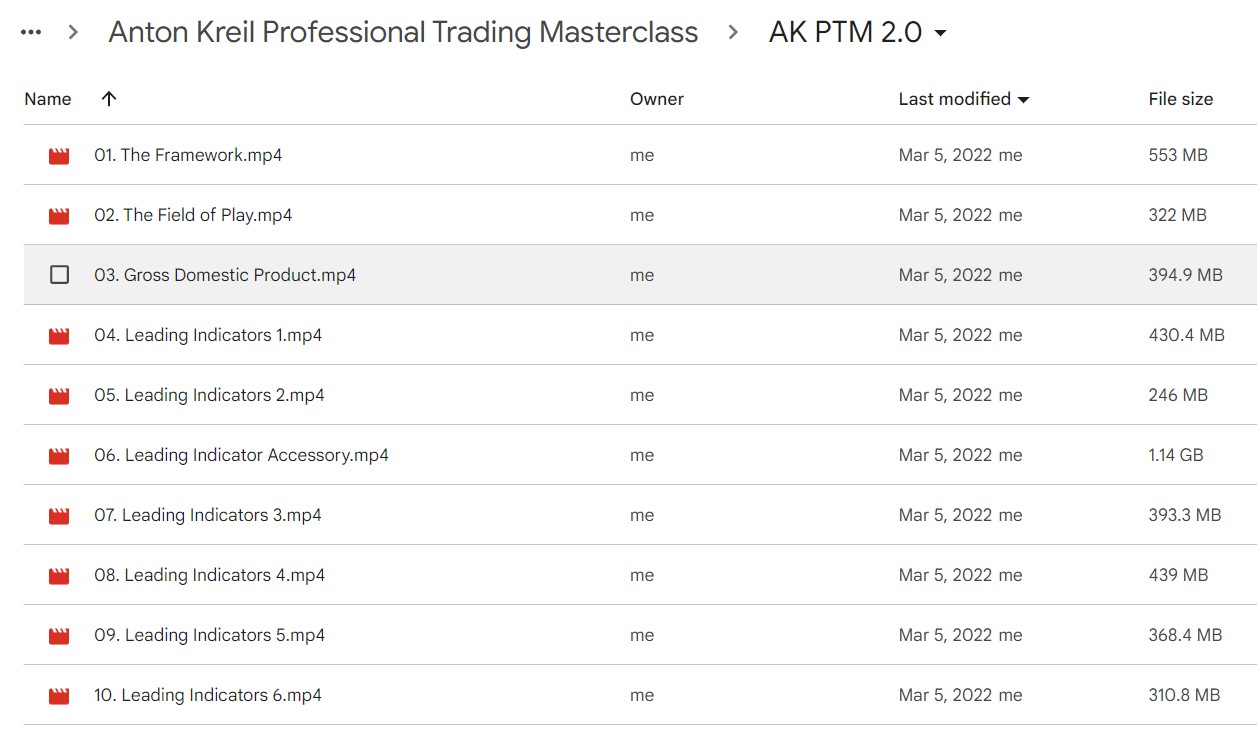Click the video icon for 01. The Framework.mp4

tap(58, 155)
